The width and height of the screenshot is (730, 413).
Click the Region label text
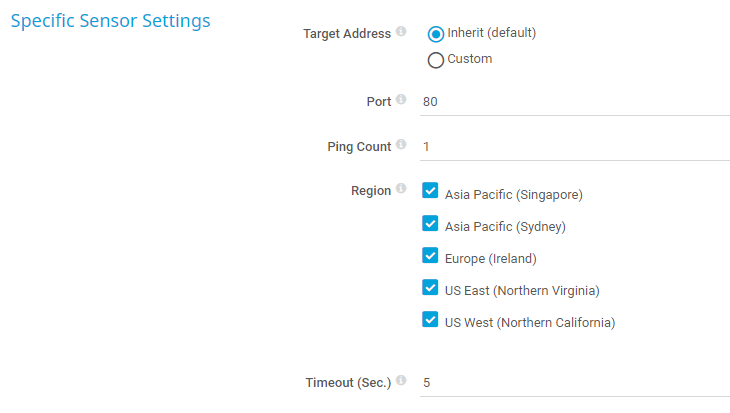pyautogui.click(x=370, y=191)
